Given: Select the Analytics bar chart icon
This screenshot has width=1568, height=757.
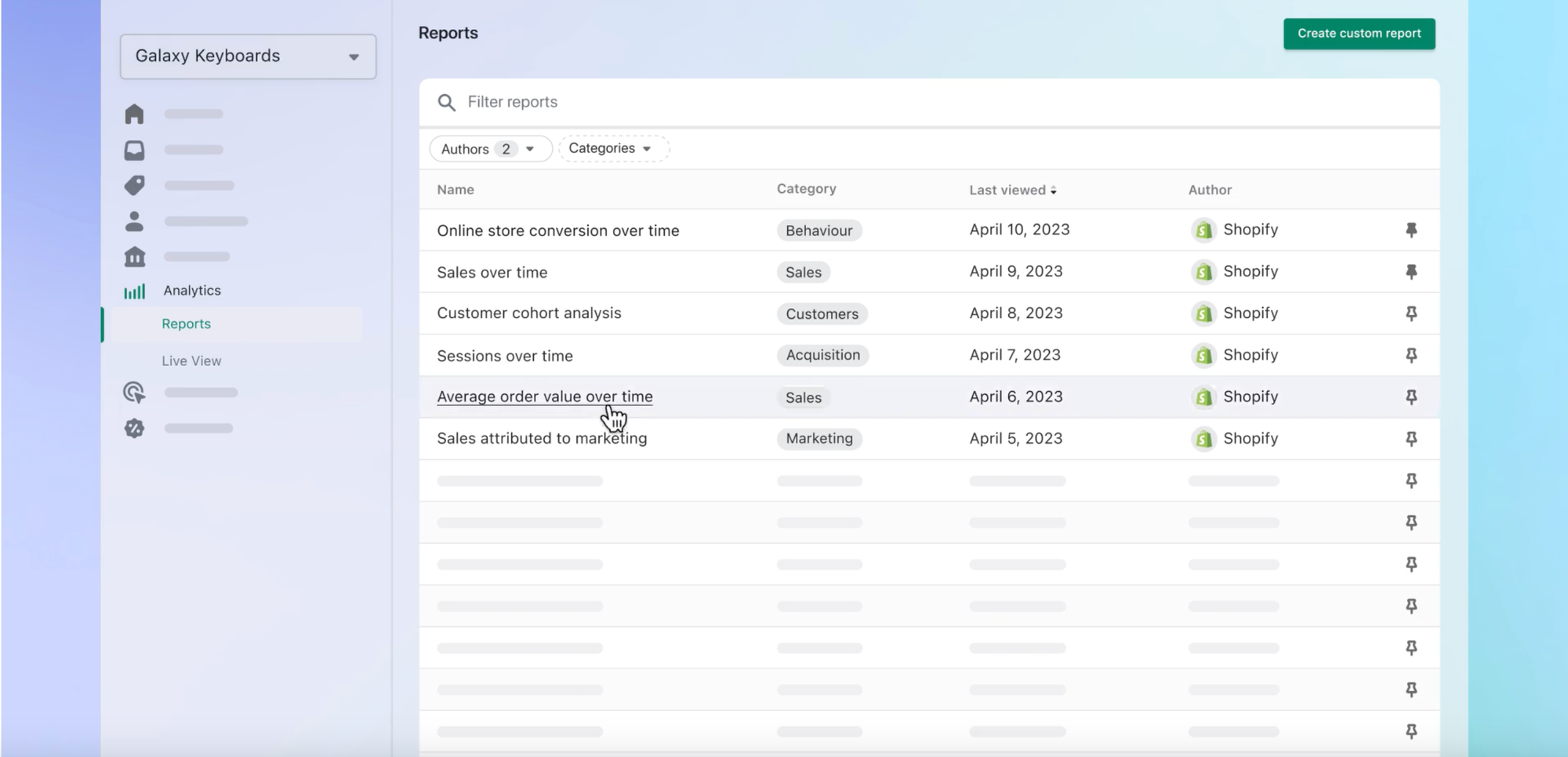Looking at the screenshot, I should tap(134, 290).
